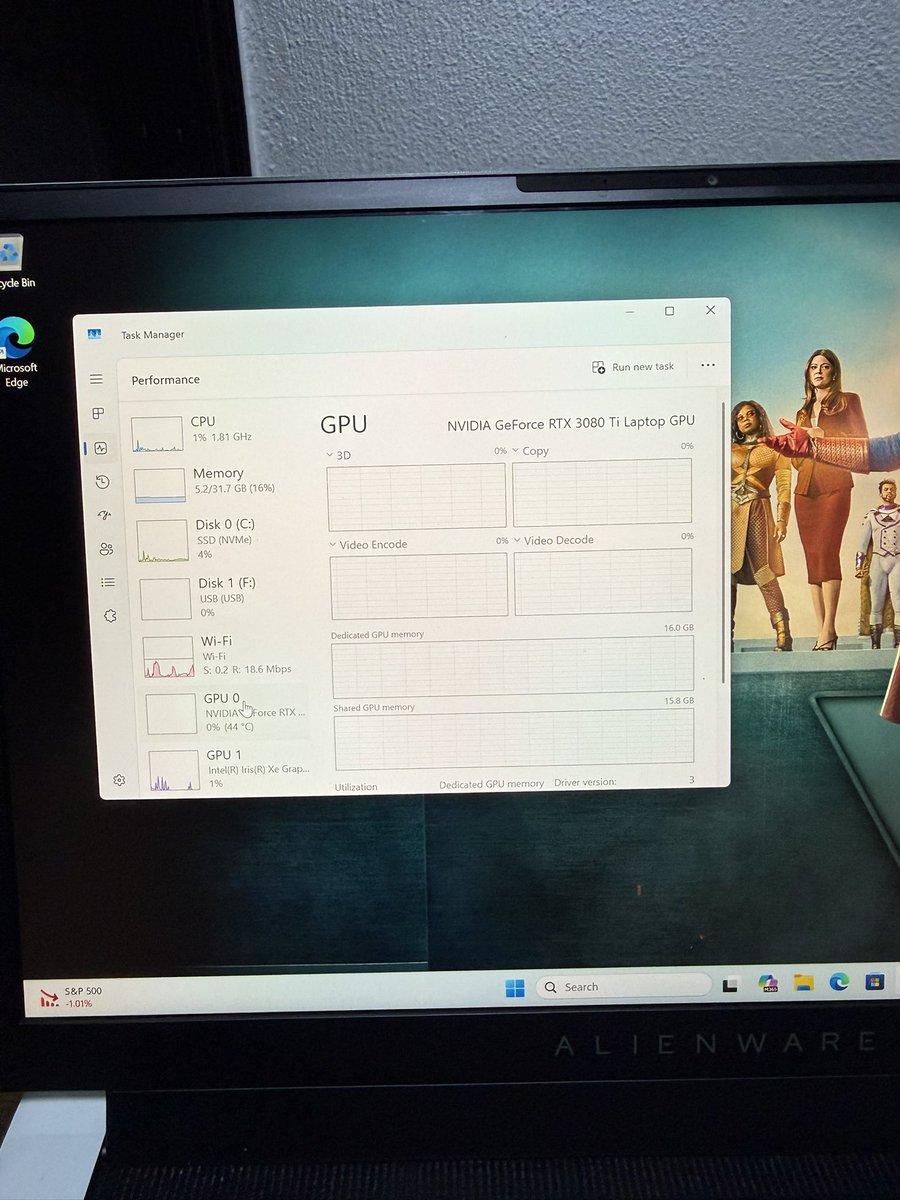
Task: Click the Driver version label
Action: coord(585,782)
